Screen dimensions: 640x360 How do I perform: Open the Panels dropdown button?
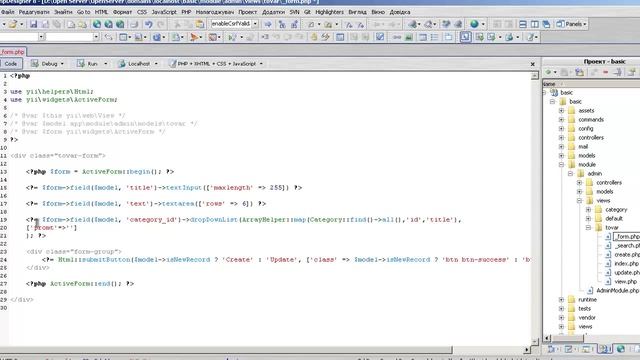(x=571, y=24)
